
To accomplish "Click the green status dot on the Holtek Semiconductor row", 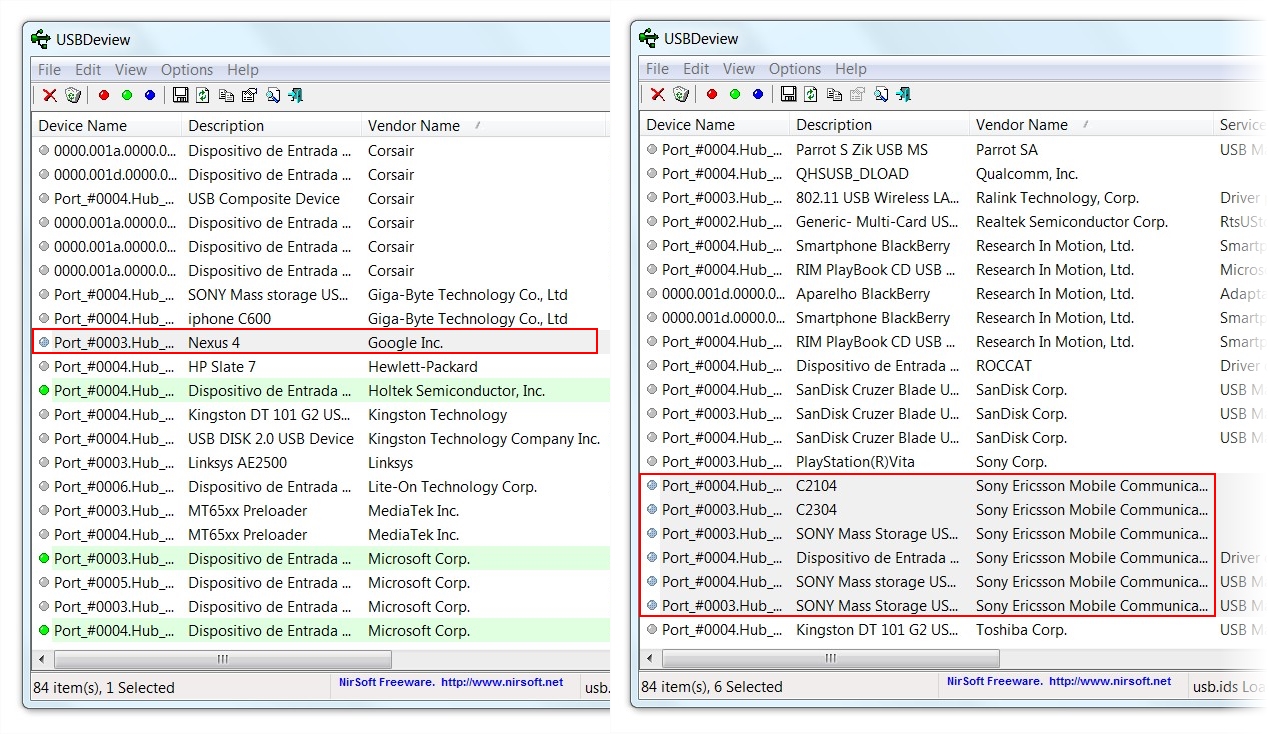I will pos(44,391).
